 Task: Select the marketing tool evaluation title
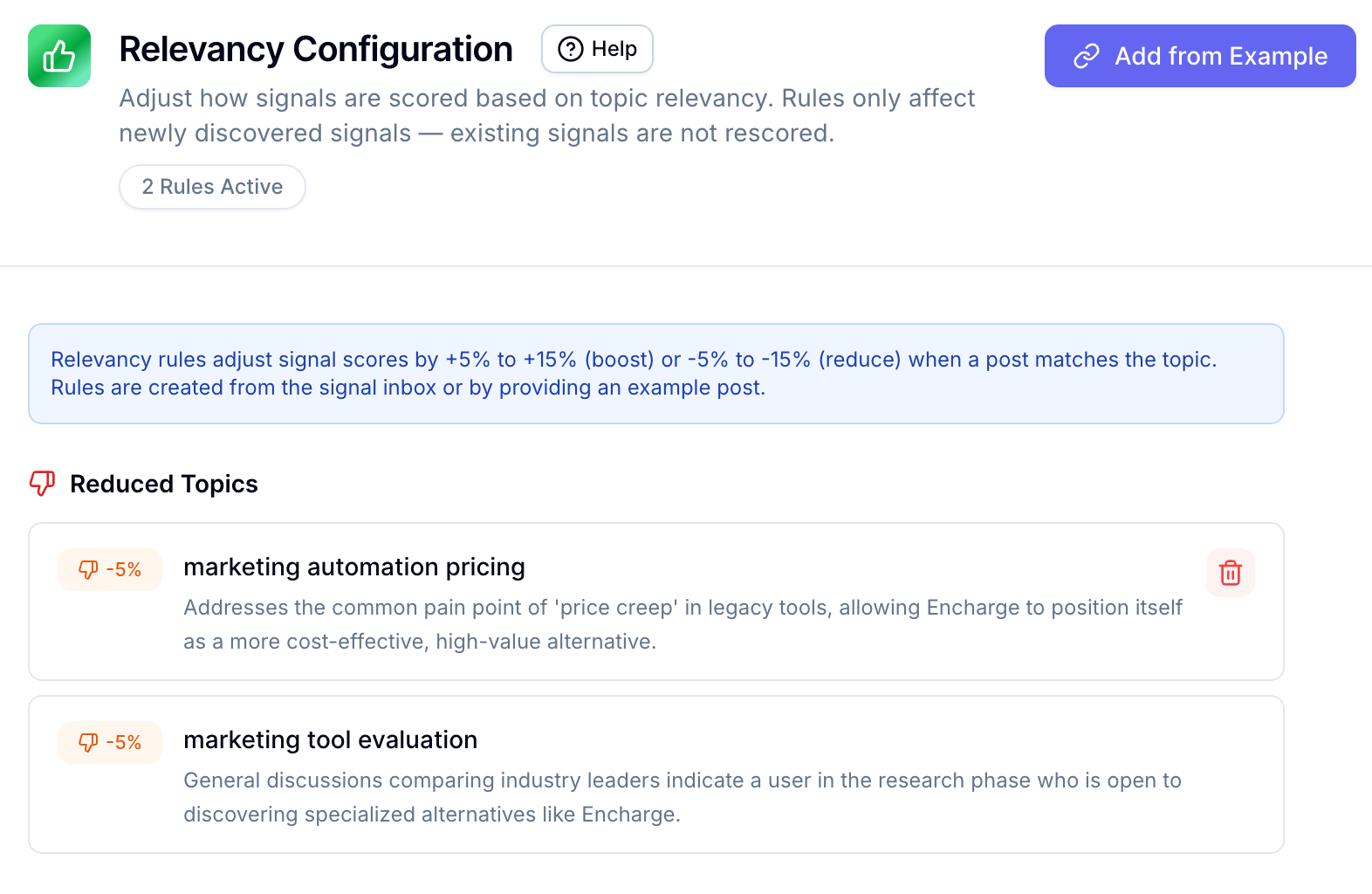click(331, 740)
